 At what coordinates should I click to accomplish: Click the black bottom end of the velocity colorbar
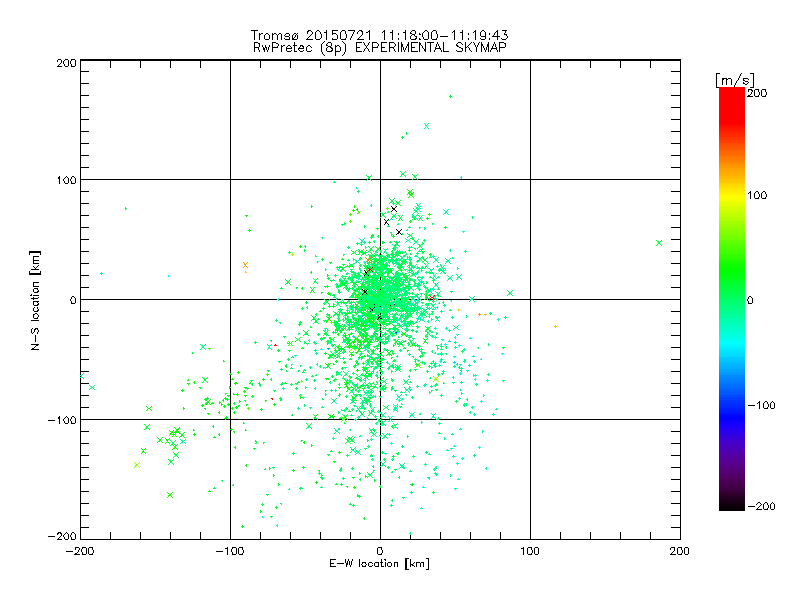732,504
